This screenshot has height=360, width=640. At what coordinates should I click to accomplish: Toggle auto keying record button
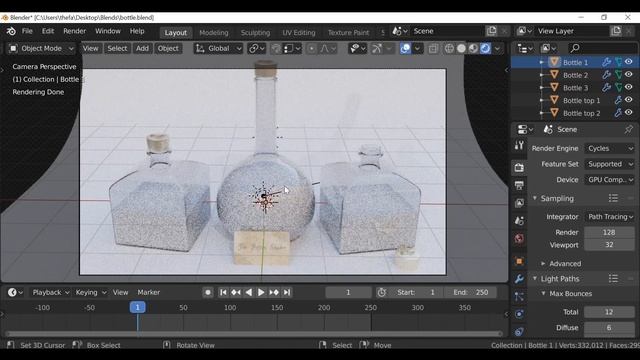pyautogui.click(x=208, y=292)
